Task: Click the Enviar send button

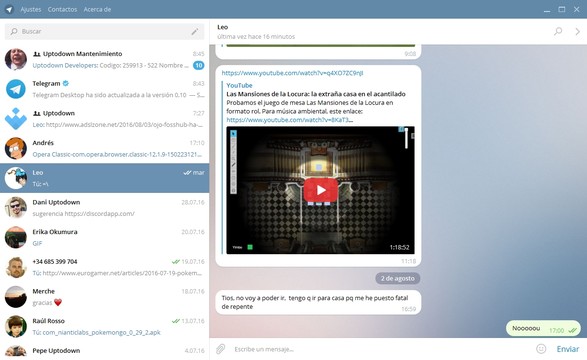Action: (568, 349)
